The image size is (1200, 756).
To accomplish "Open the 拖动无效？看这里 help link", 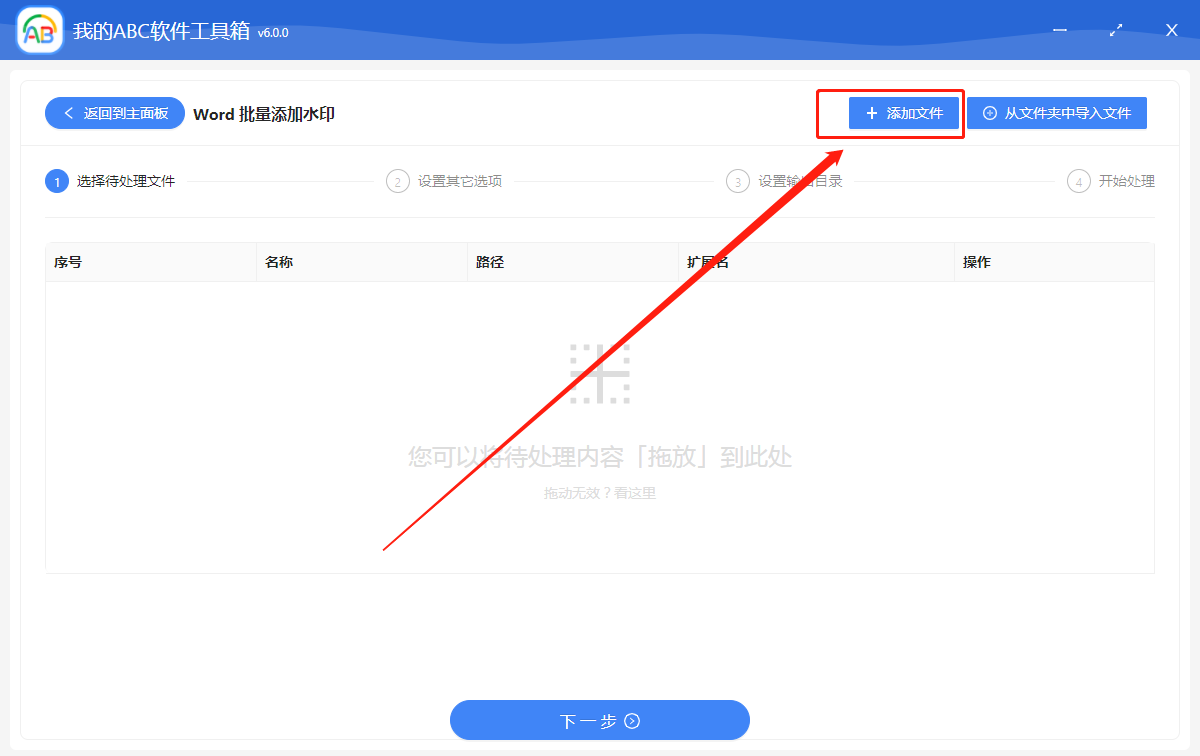I will (599, 491).
